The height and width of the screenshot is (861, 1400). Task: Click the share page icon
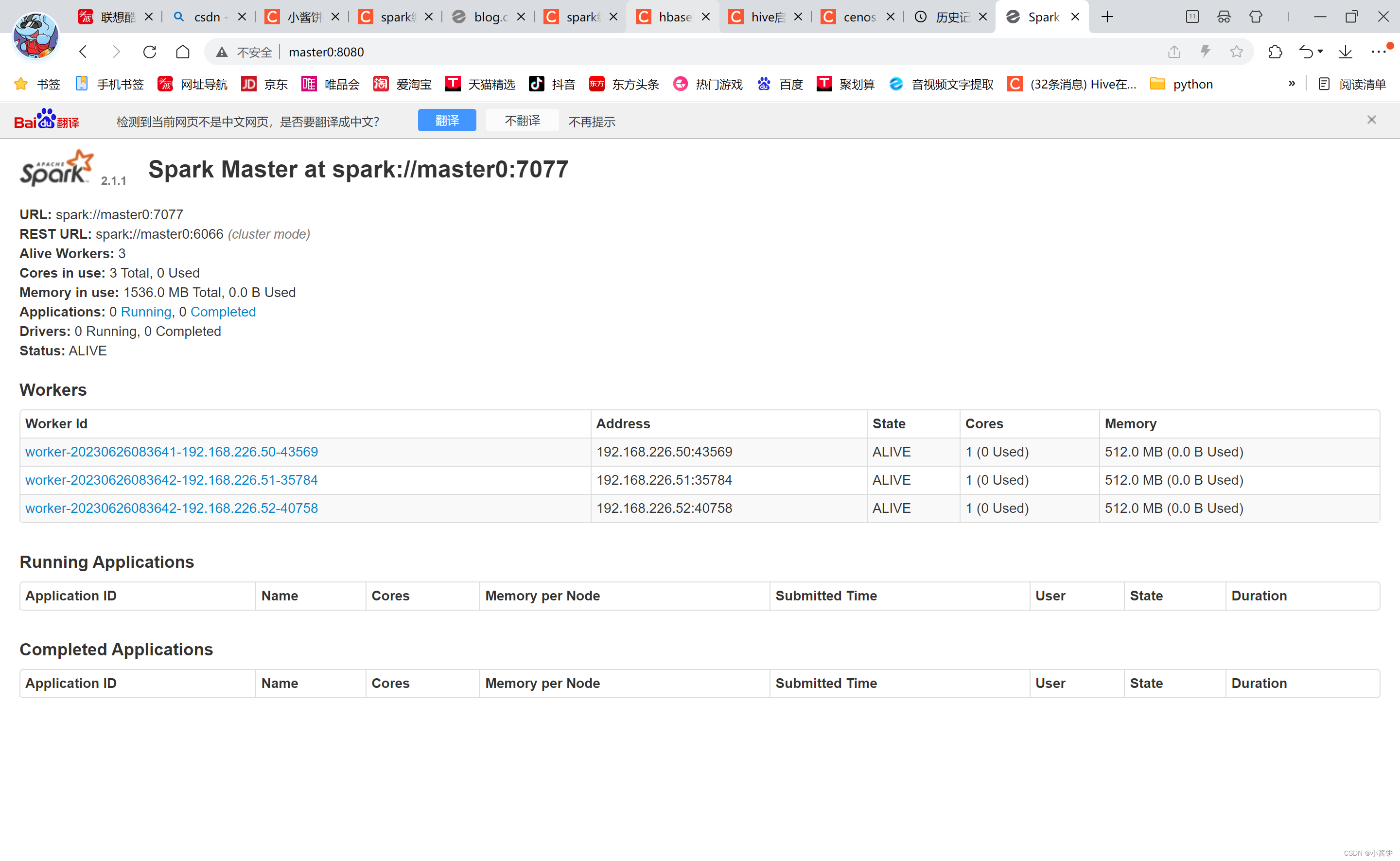tap(1174, 51)
